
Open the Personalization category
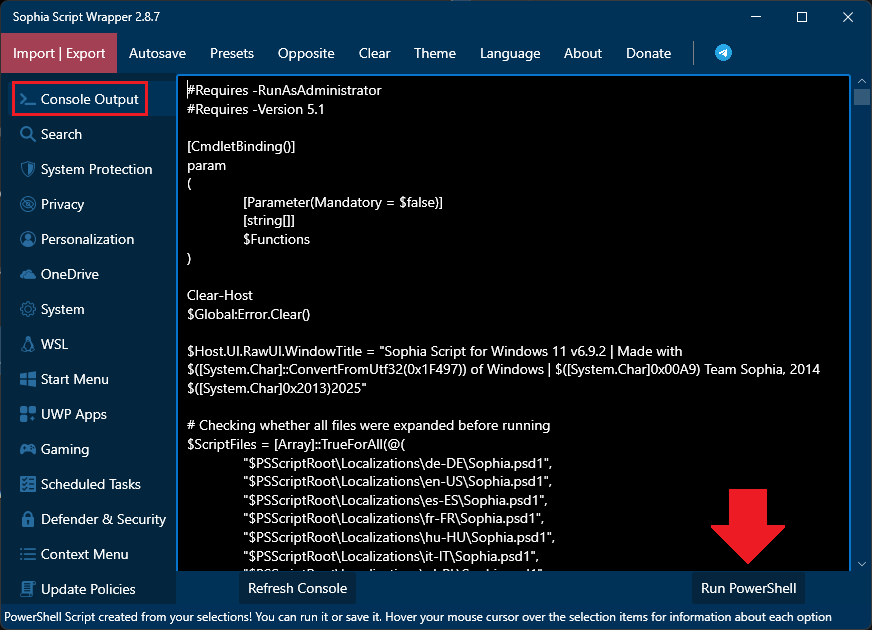[87, 239]
